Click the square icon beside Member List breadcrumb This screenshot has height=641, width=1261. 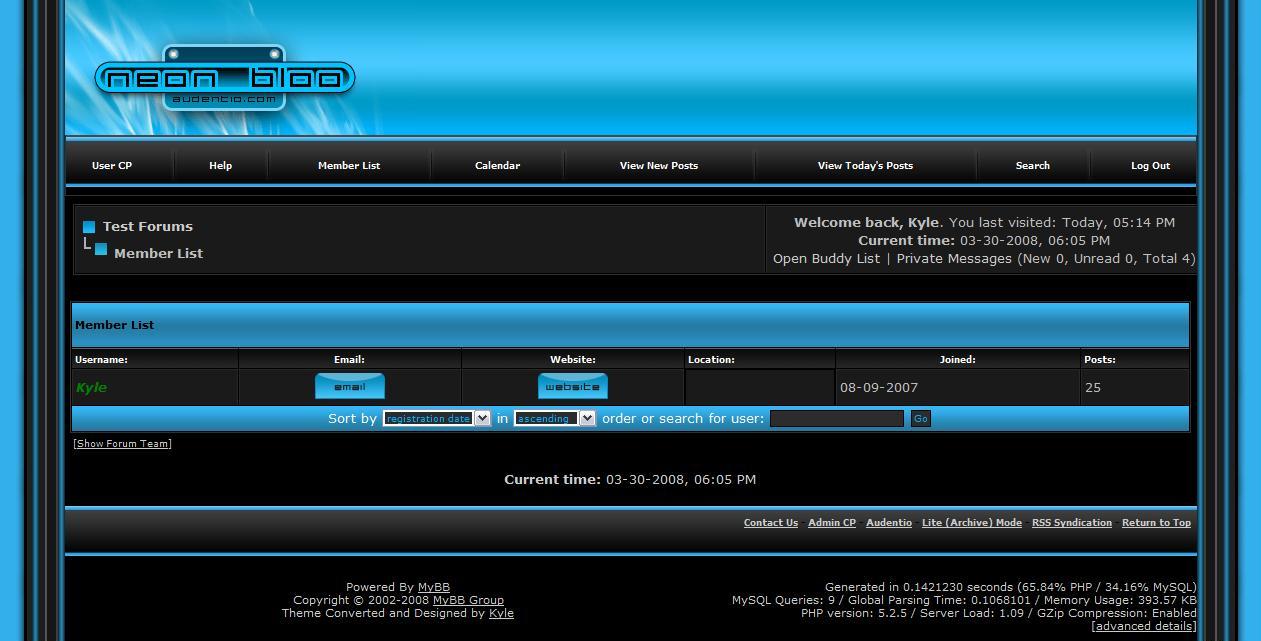coord(101,250)
